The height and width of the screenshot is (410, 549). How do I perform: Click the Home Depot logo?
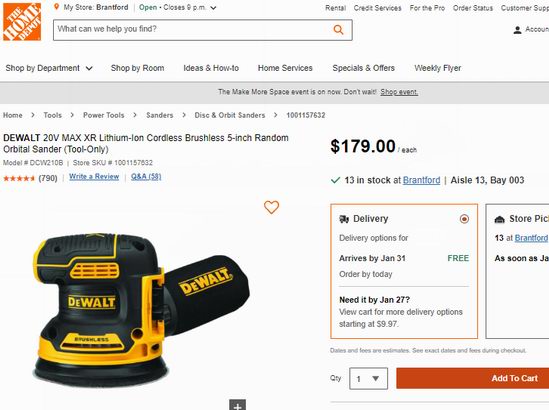[x=22, y=22]
